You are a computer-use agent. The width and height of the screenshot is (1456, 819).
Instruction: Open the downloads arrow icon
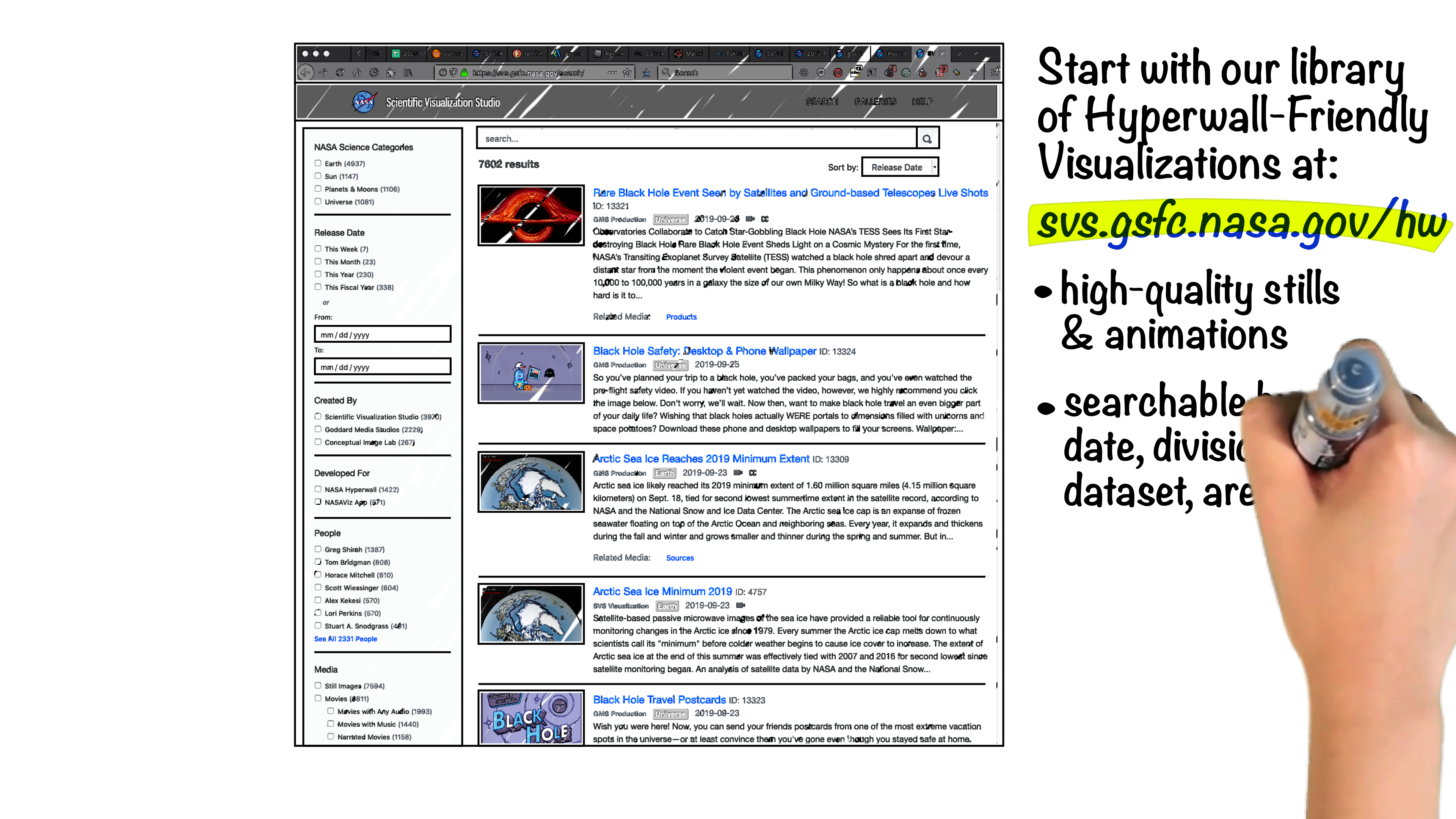(x=646, y=72)
